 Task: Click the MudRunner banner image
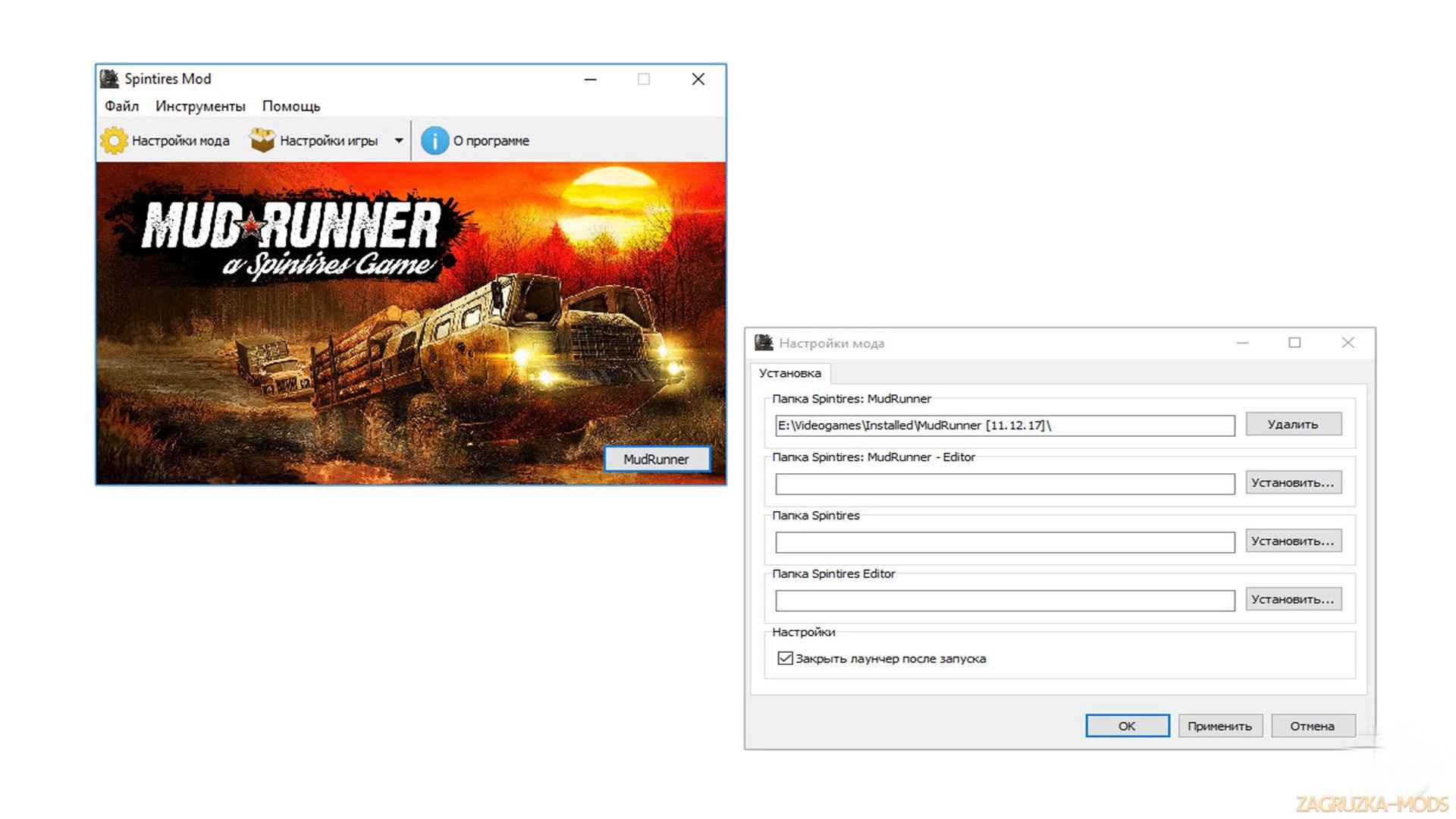pos(411,323)
